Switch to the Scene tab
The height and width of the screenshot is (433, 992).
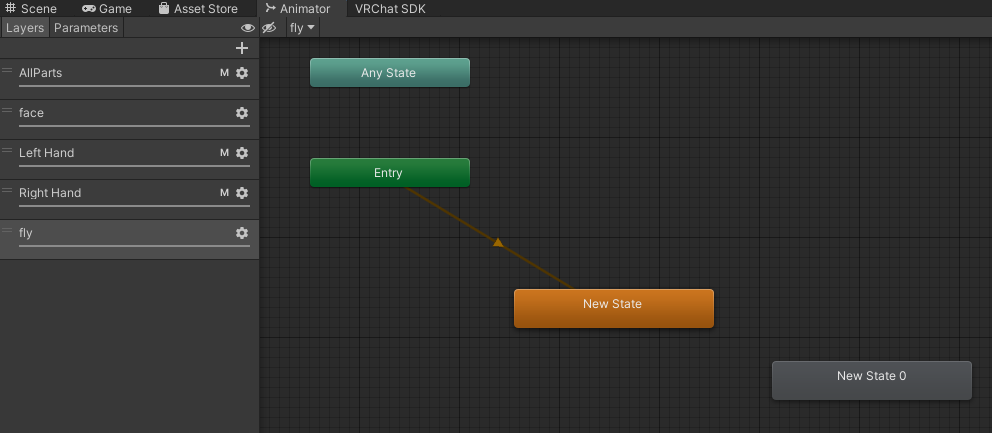(31, 9)
